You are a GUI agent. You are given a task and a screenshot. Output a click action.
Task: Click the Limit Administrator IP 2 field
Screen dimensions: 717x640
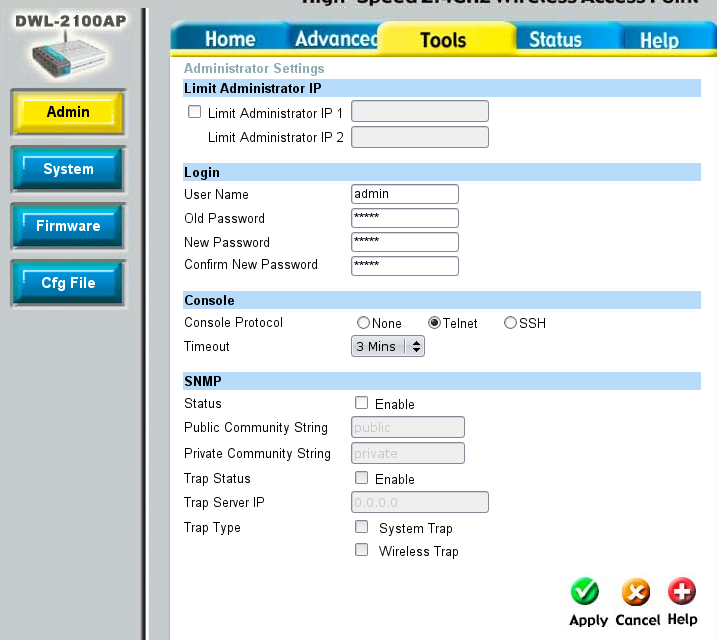(x=420, y=137)
